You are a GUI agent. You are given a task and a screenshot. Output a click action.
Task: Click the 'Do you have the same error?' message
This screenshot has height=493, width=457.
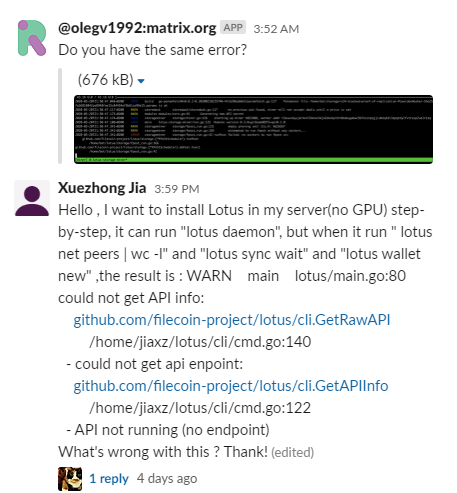(153, 50)
